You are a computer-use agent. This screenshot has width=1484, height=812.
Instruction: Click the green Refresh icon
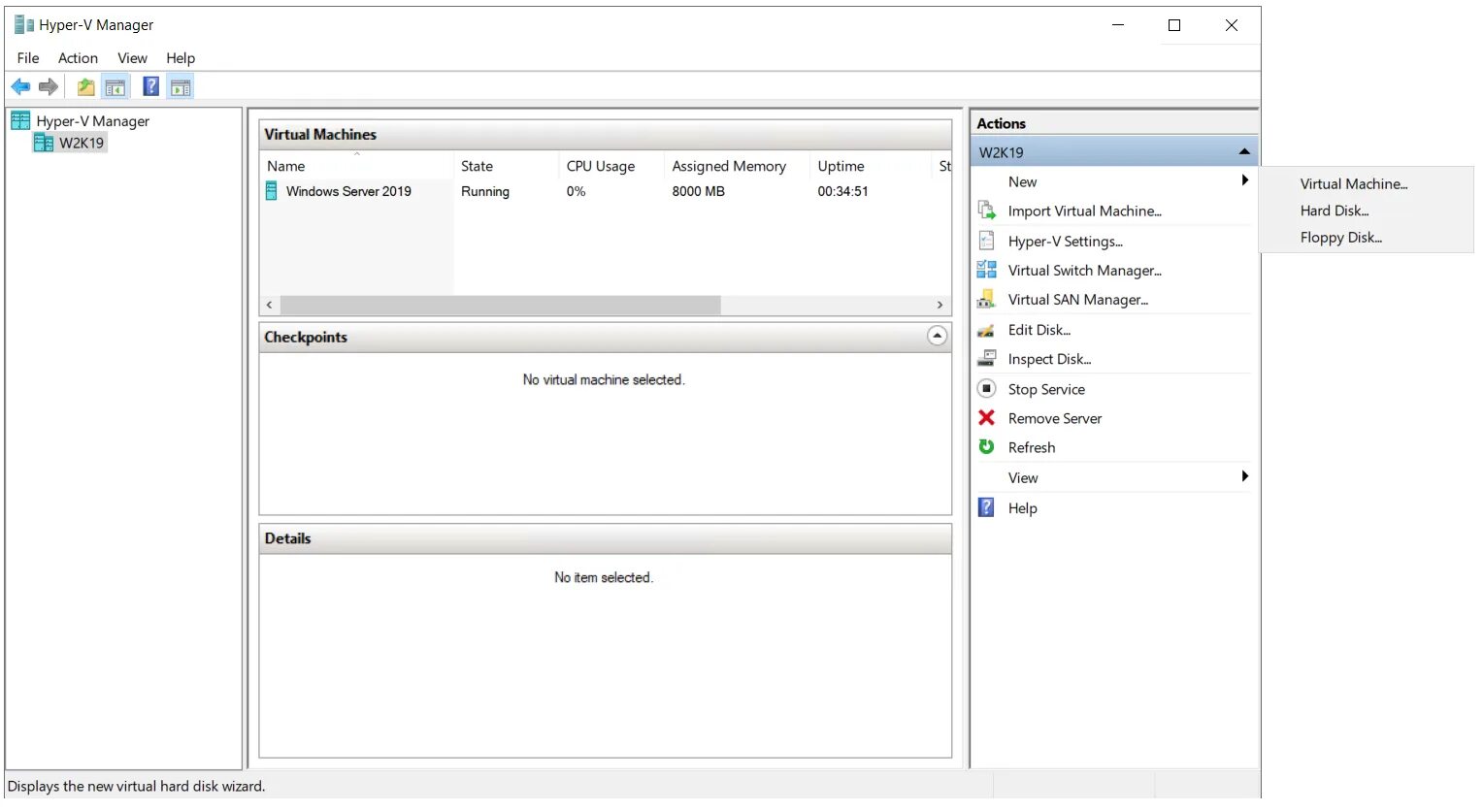click(x=986, y=446)
